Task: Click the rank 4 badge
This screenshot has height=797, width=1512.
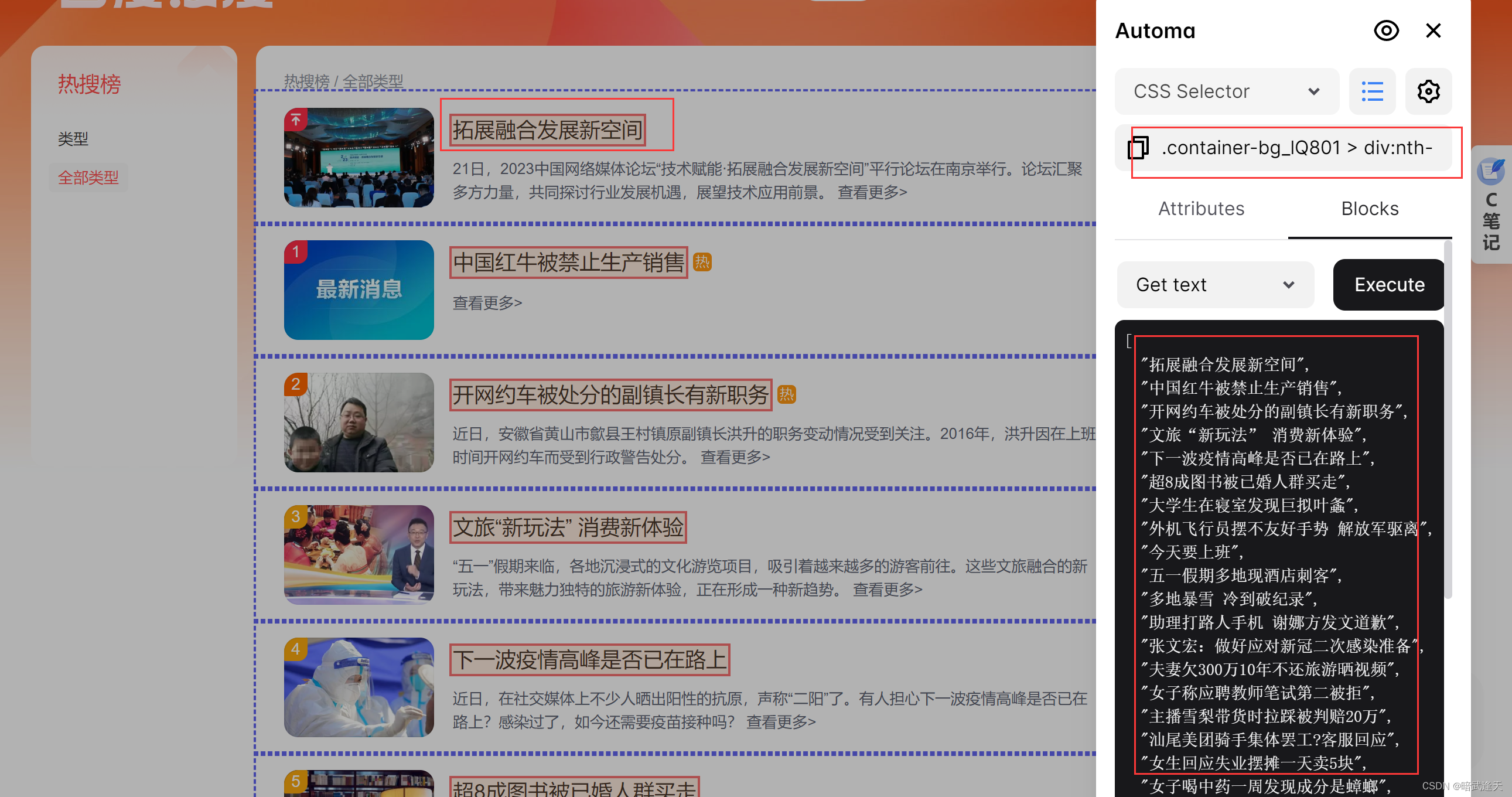Action: click(x=296, y=649)
